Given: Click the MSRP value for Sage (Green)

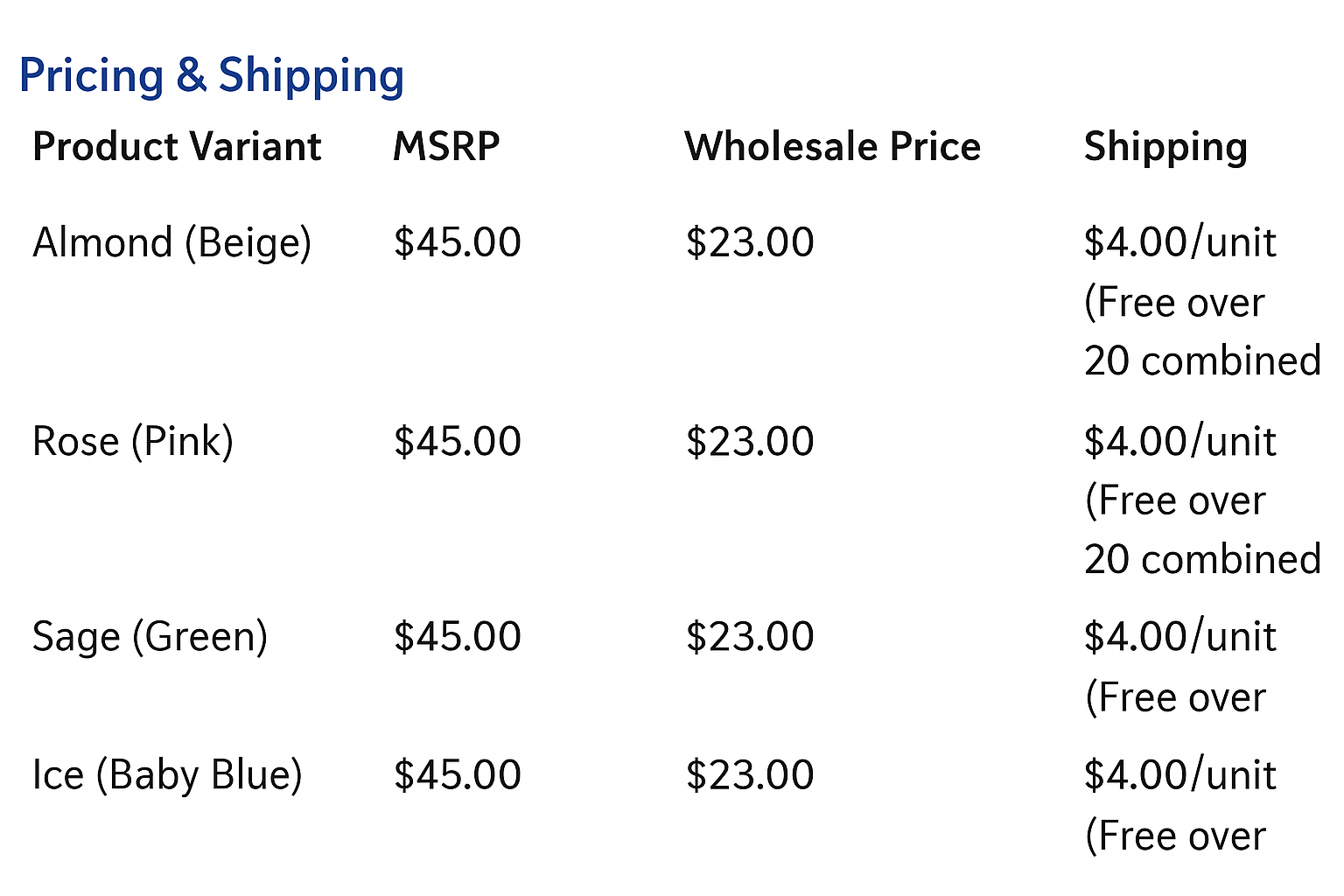Looking at the screenshot, I should tap(458, 636).
